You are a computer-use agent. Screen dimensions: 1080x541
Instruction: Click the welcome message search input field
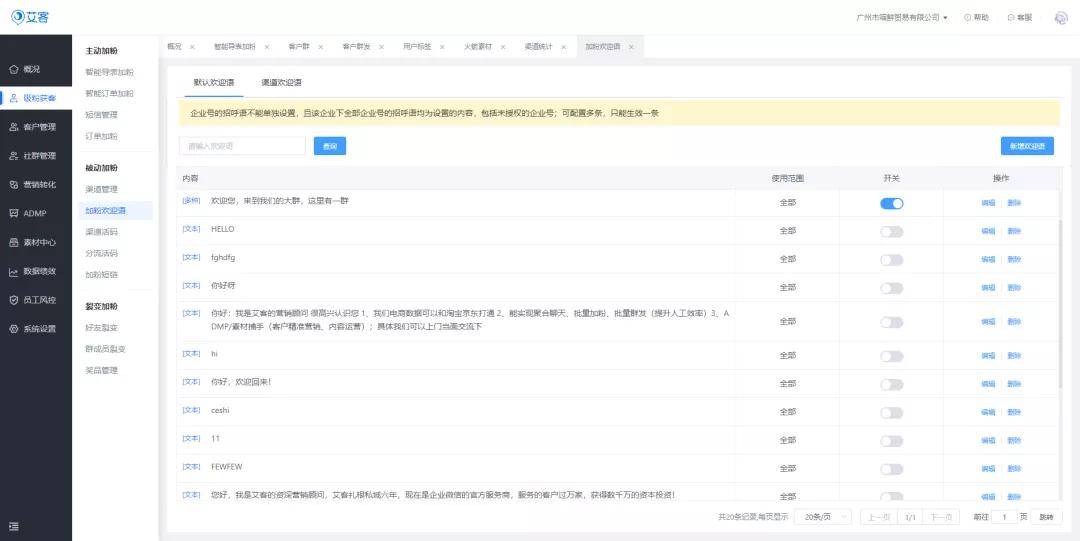pyautogui.click(x=242, y=146)
